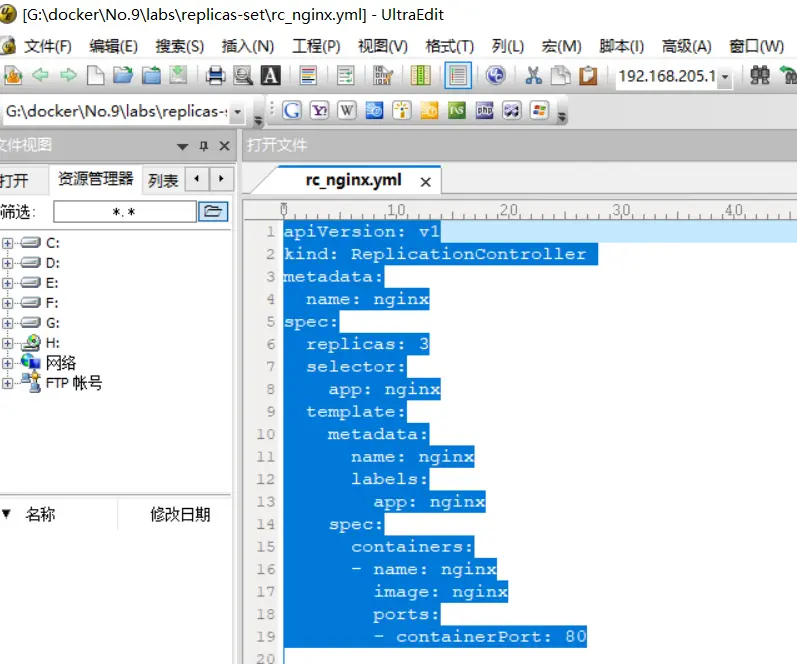
Task: Expand the H: drive node
Action: click(x=7, y=343)
